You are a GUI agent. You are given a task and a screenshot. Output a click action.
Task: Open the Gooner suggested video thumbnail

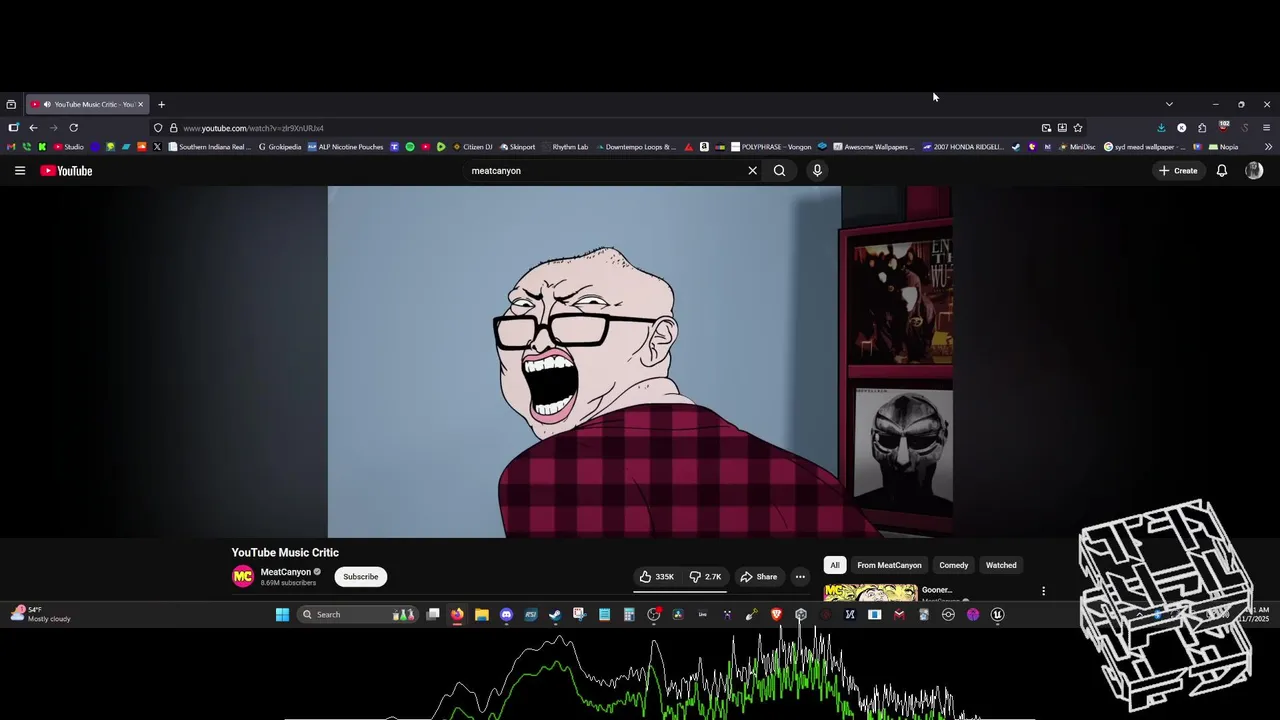tap(870, 593)
